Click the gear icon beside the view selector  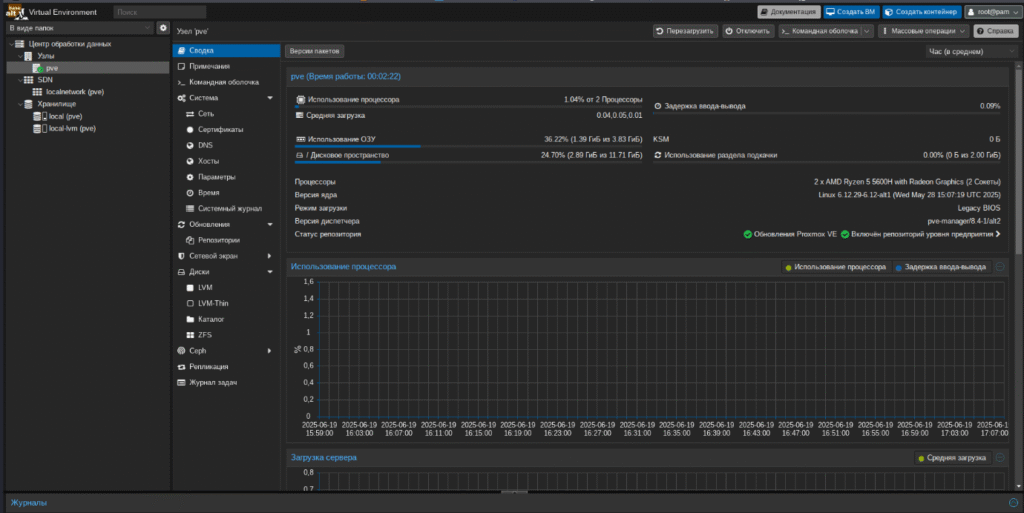163,28
